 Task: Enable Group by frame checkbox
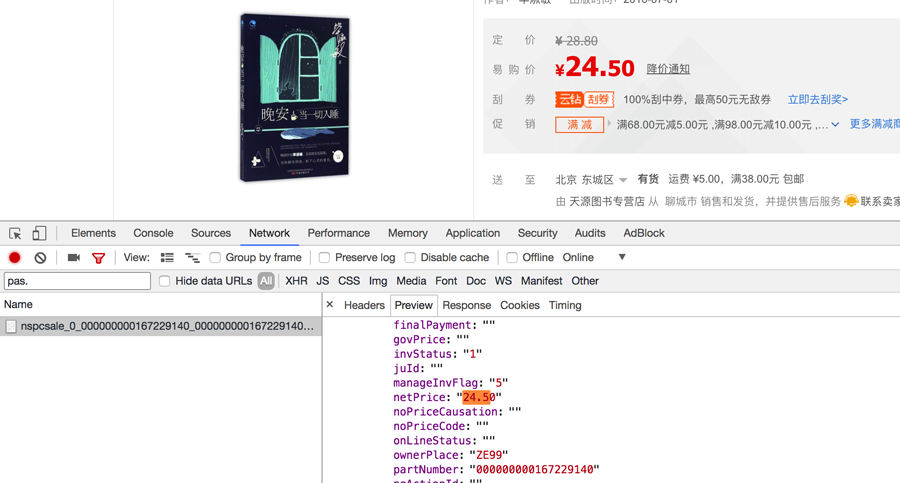click(215, 257)
